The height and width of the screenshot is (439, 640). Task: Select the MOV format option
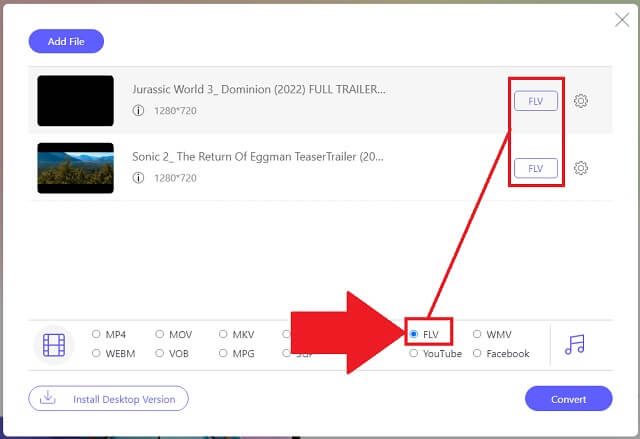(160, 334)
